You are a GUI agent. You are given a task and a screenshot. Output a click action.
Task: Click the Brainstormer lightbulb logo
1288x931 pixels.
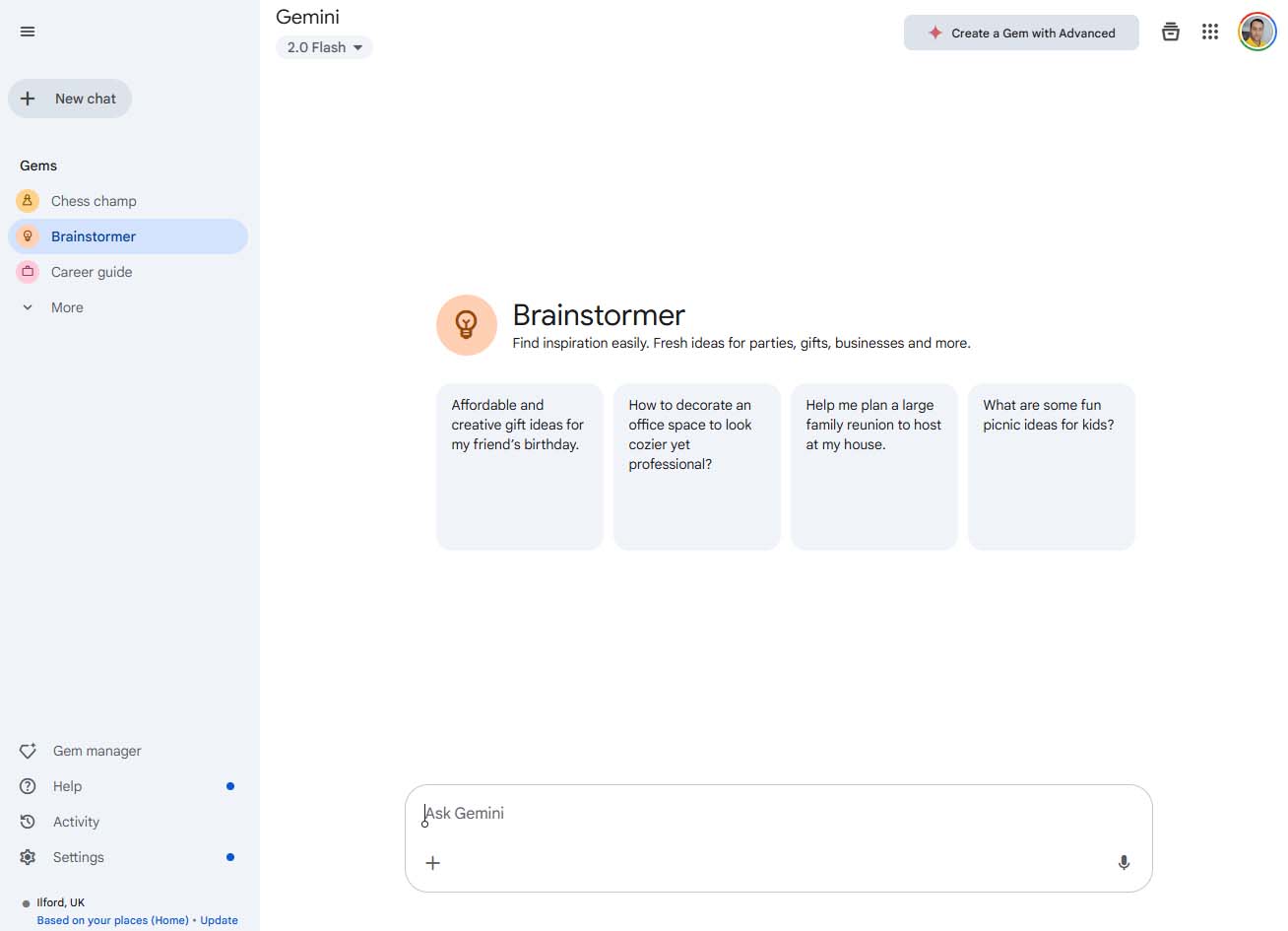467,324
